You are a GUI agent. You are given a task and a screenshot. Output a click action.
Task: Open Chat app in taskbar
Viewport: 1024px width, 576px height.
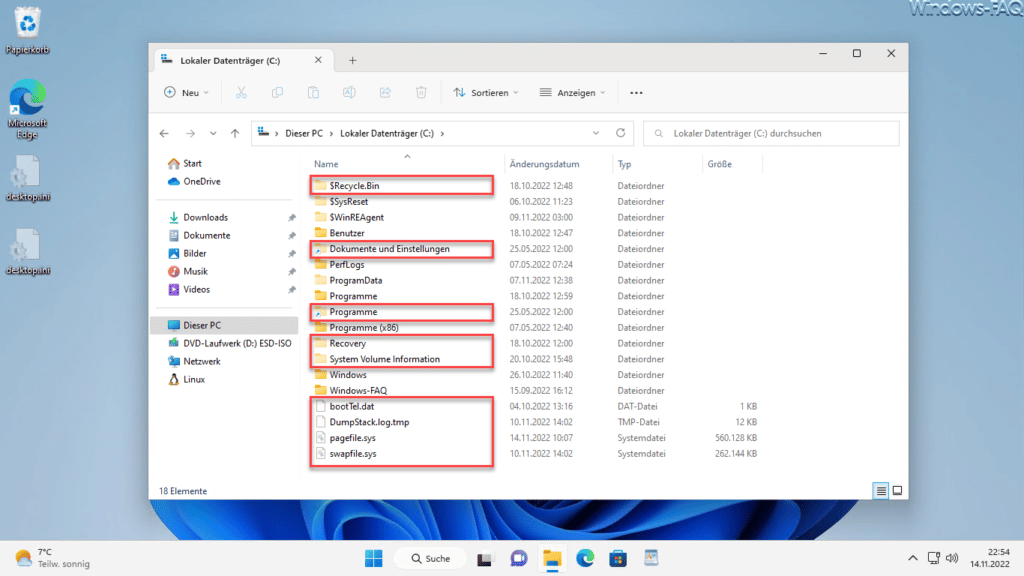(519, 558)
